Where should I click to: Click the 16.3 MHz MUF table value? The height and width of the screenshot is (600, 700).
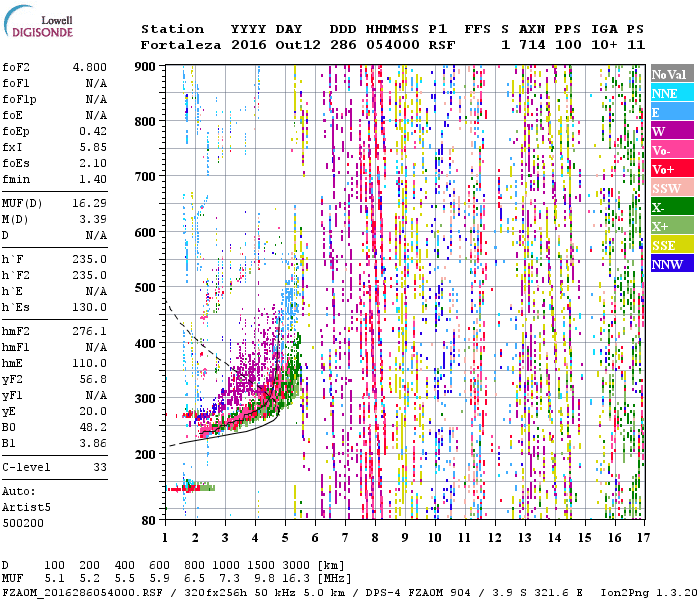pos(296,578)
